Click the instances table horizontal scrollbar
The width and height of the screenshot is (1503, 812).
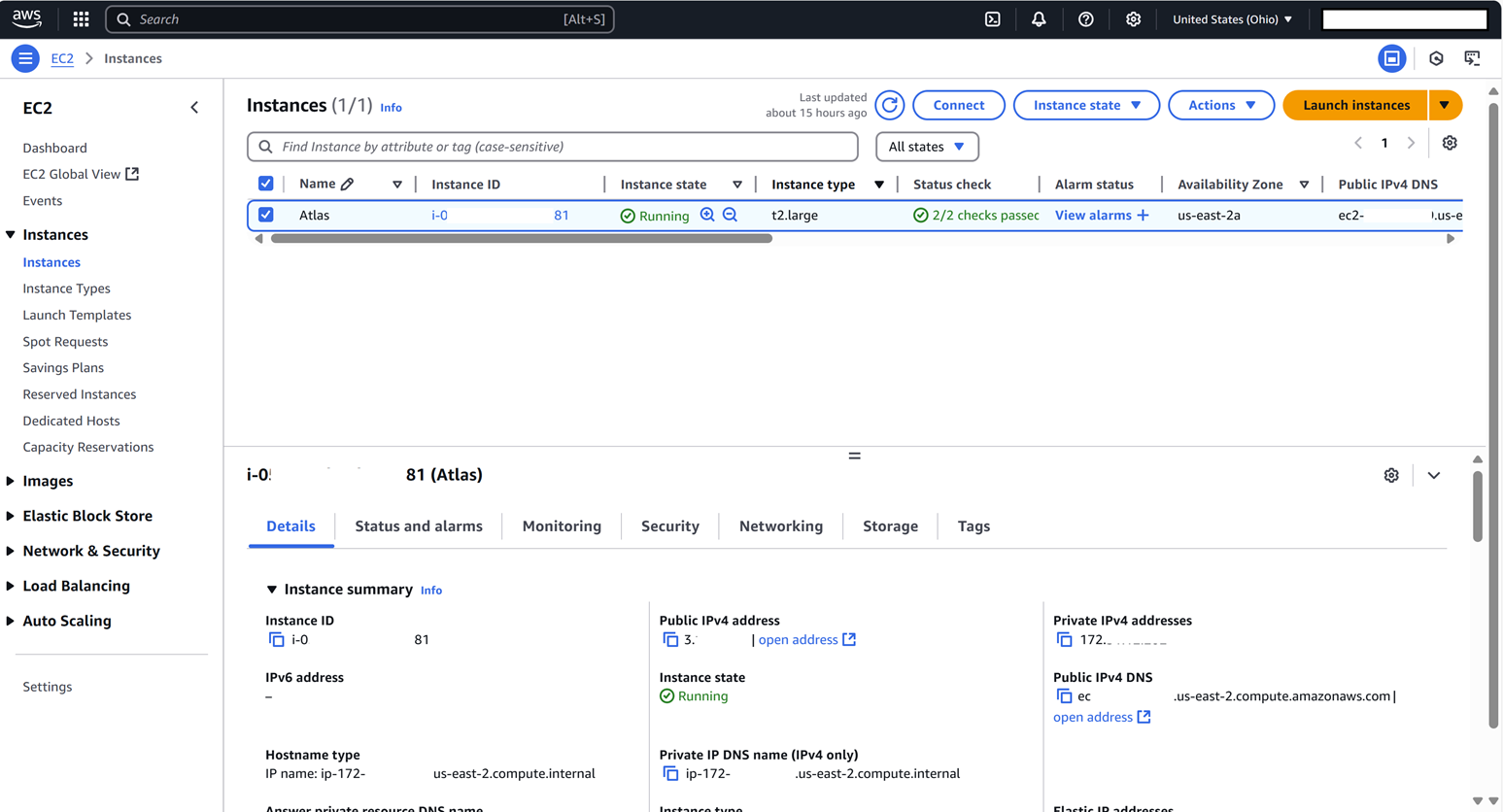(x=522, y=238)
